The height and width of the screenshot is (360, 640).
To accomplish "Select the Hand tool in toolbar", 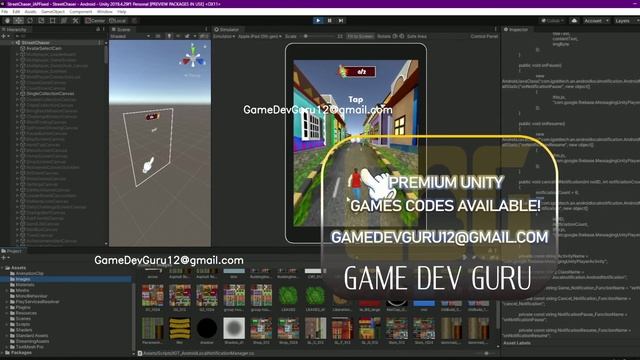I will (x=7, y=20).
